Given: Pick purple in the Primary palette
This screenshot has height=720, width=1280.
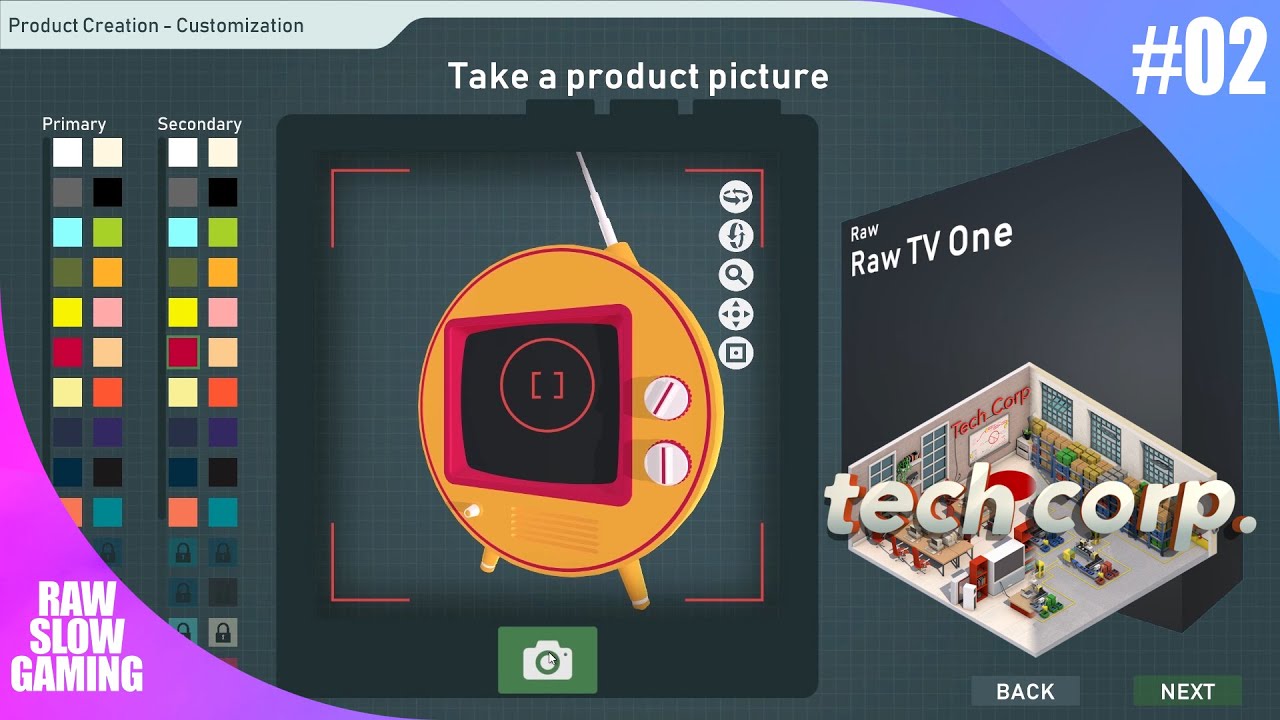Looking at the screenshot, I should [107, 432].
